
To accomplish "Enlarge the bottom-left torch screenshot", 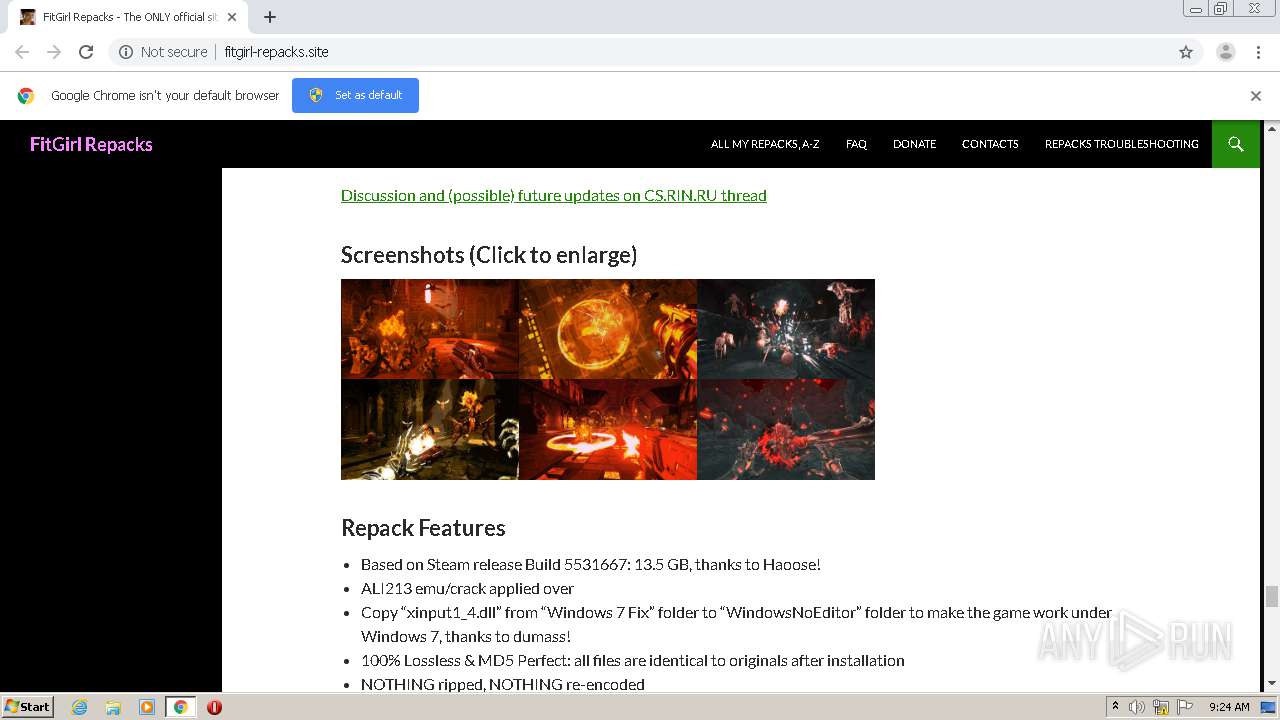I will [430, 429].
